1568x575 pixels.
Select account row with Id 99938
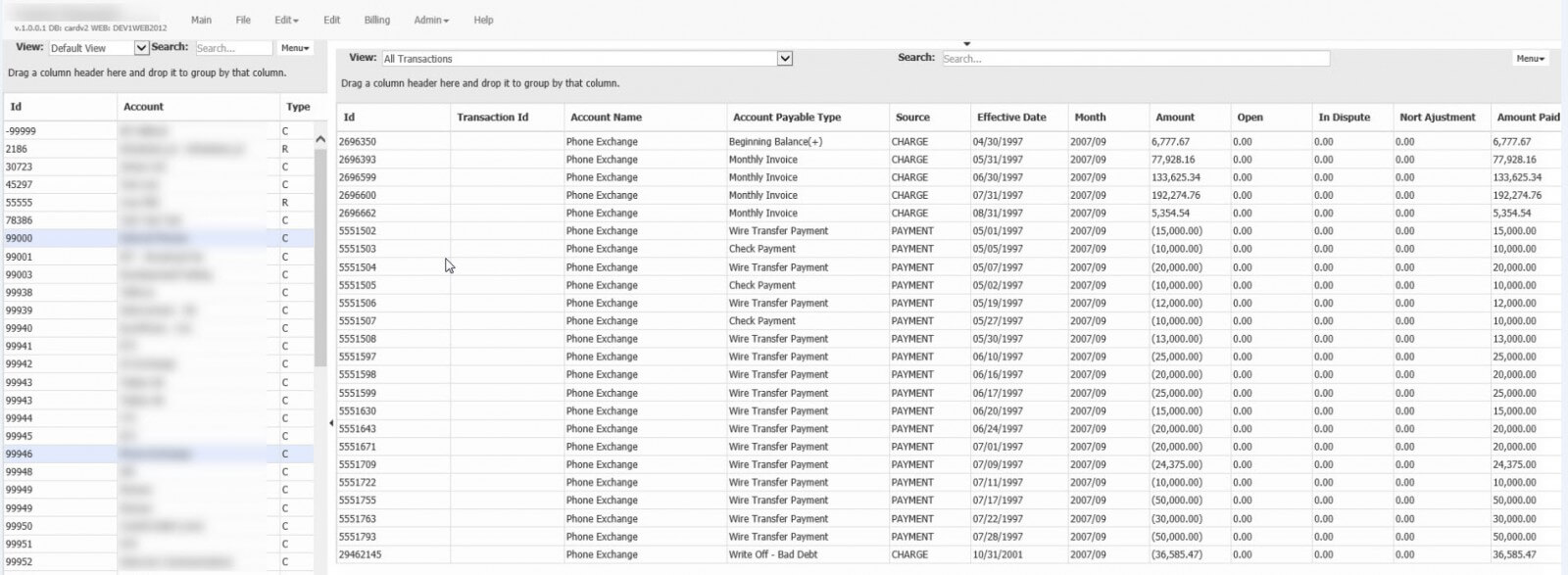coord(158,293)
